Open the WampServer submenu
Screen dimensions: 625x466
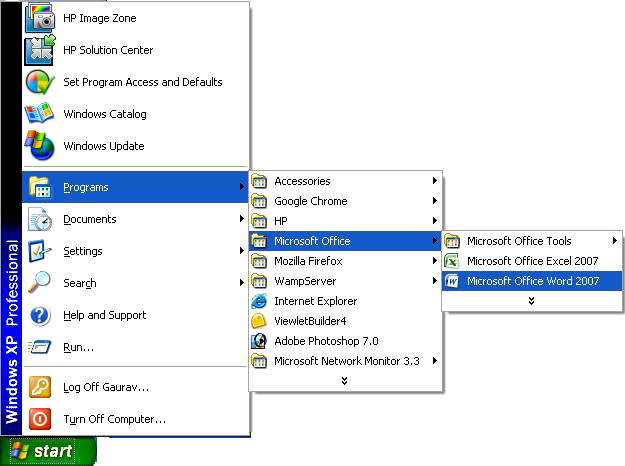(305, 281)
